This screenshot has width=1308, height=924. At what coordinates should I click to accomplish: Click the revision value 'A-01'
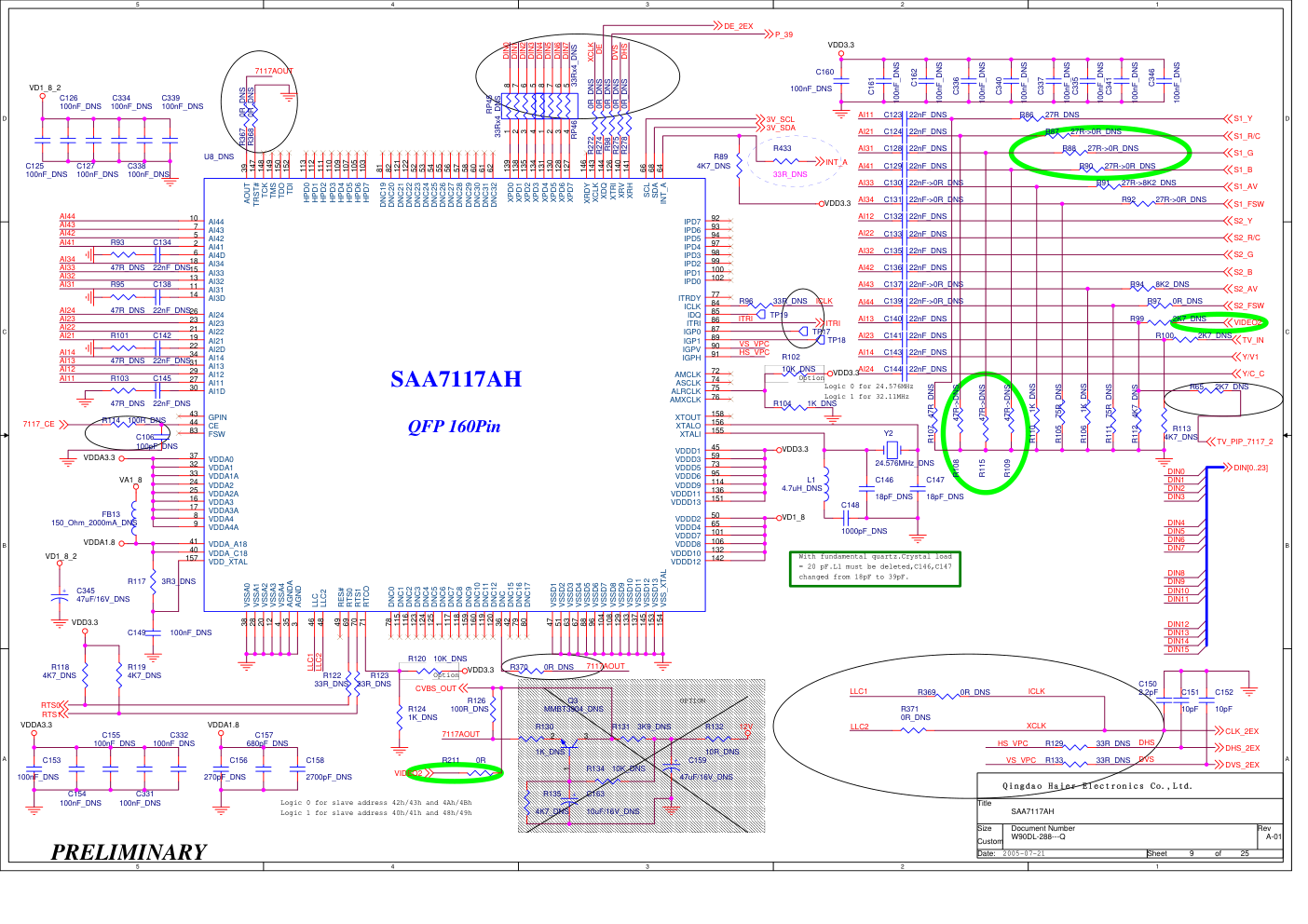click(x=1274, y=836)
